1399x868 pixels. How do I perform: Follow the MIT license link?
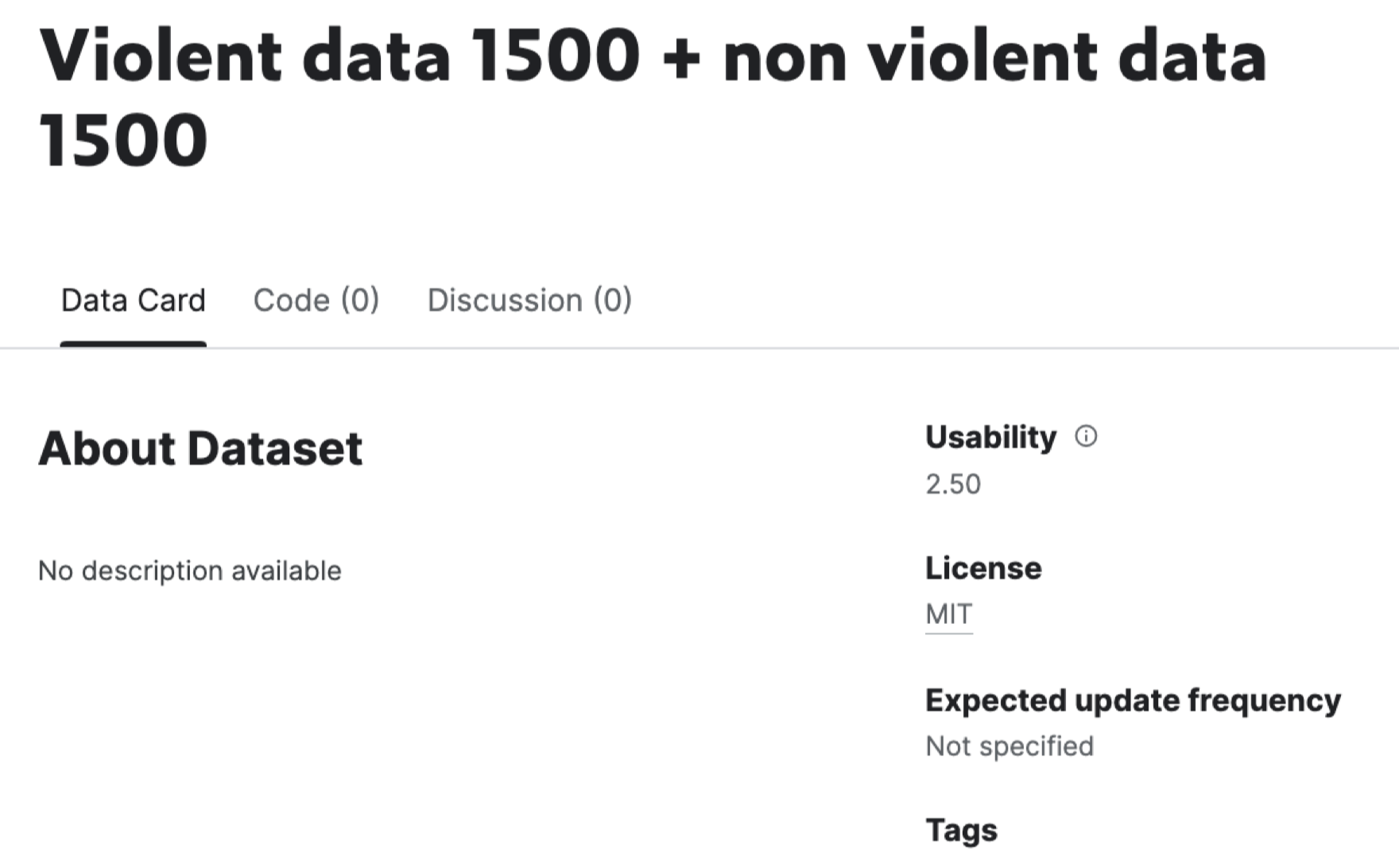tap(949, 614)
